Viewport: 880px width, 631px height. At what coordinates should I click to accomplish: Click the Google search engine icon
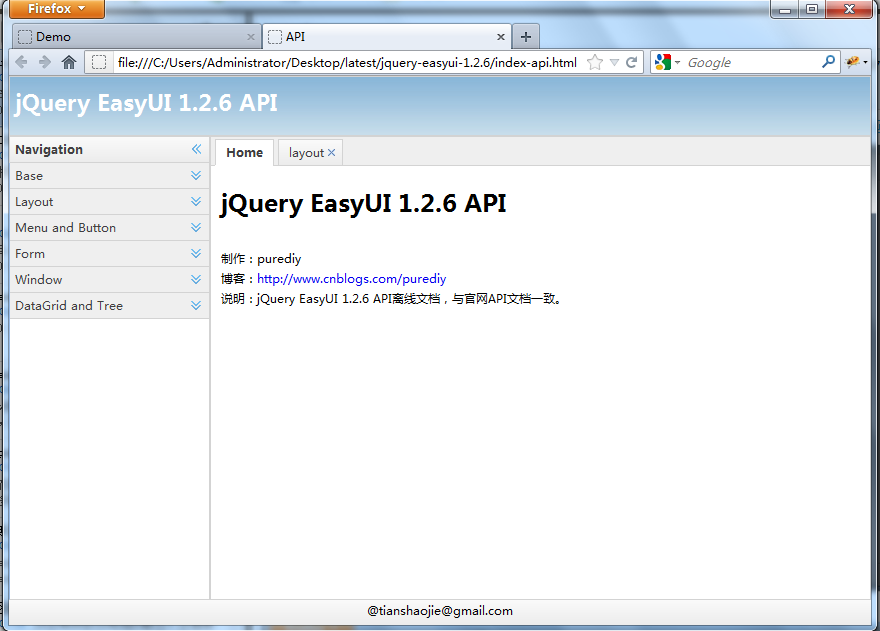click(663, 62)
